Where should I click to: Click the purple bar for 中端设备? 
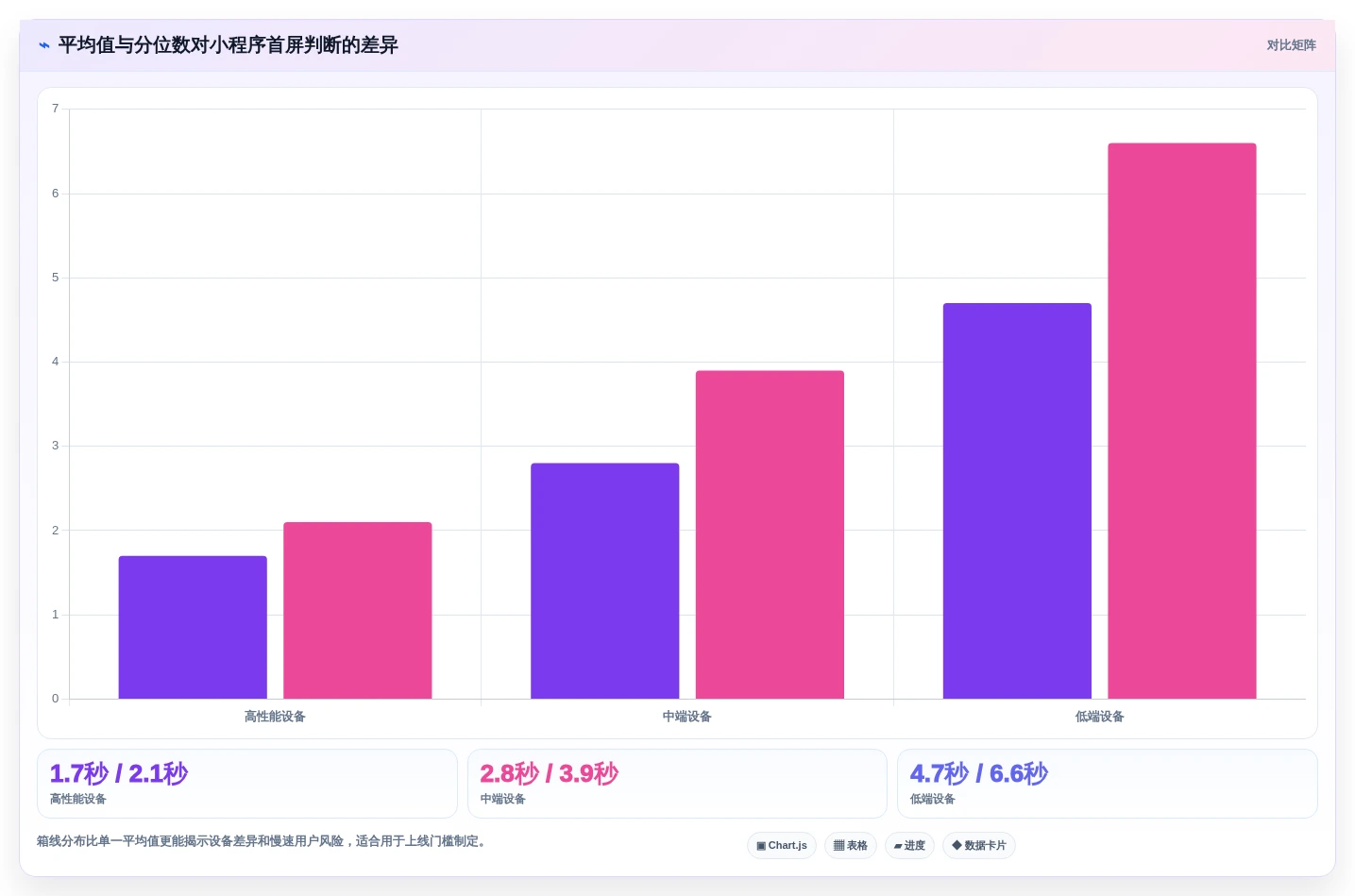point(605,581)
